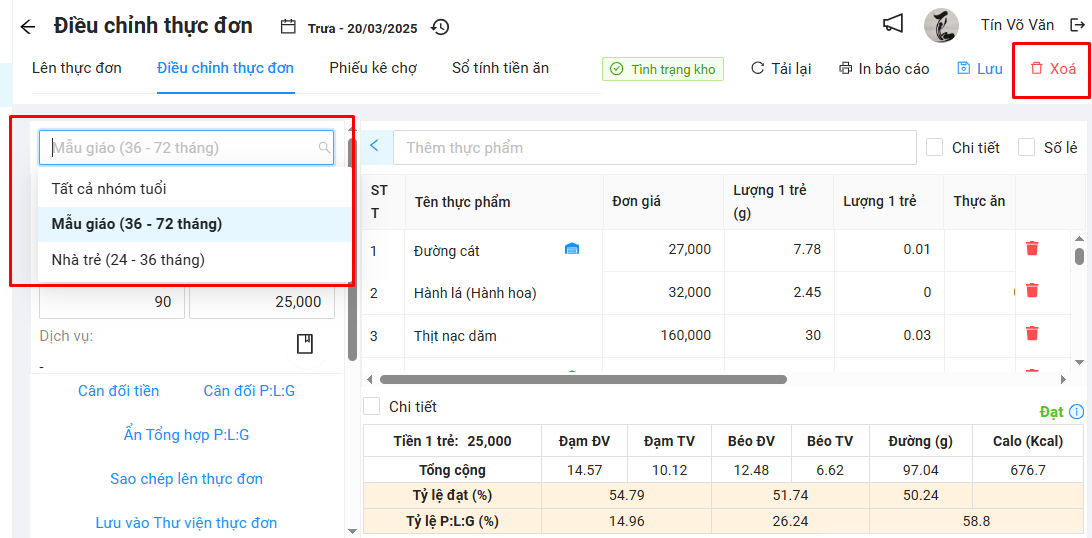
Task: Open the Sổ tính tiền ăn tab
Action: click(500, 68)
